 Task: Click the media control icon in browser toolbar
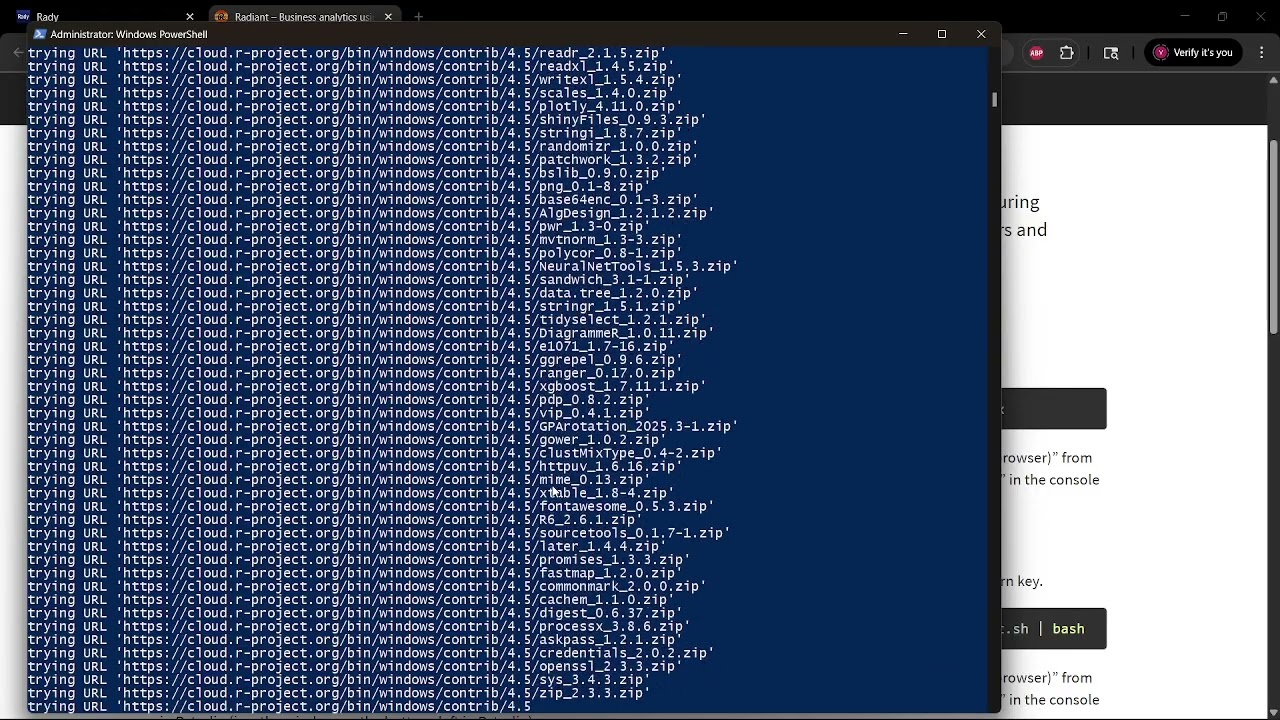pos(1111,53)
